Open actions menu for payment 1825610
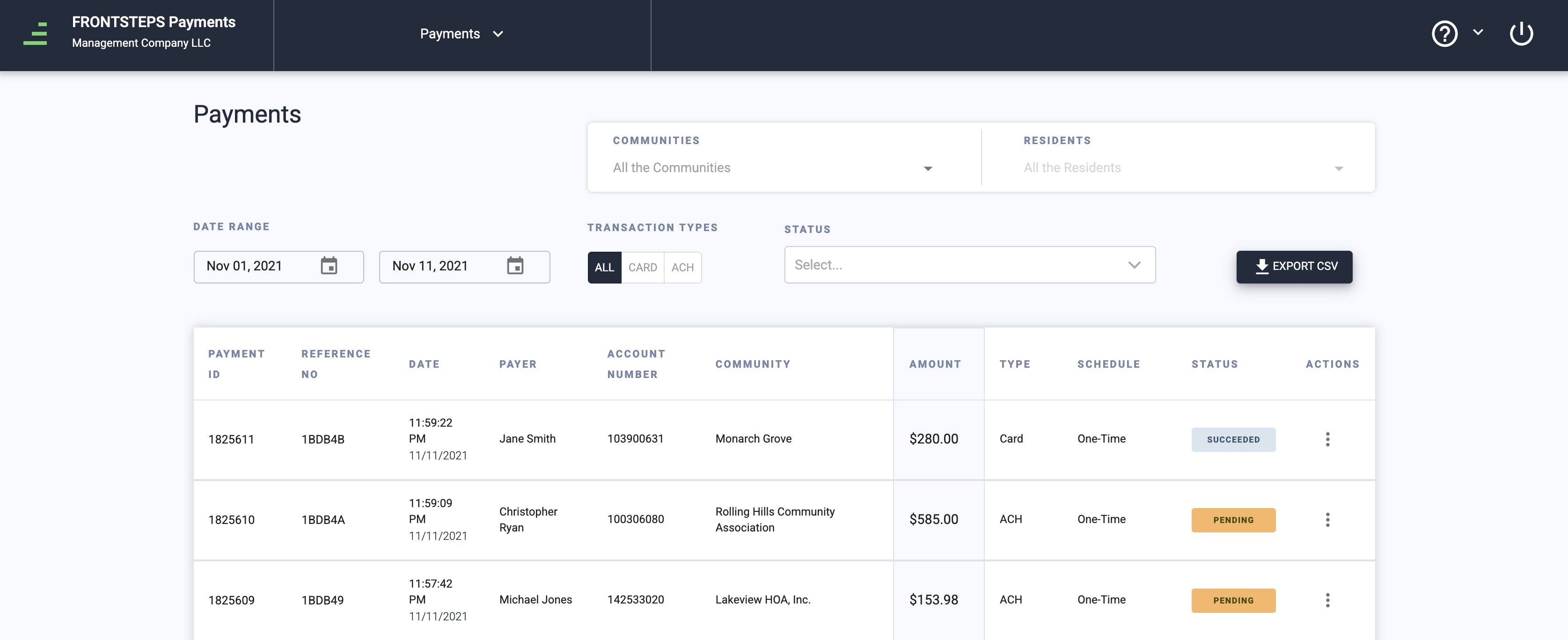The width and height of the screenshot is (1568, 640). pos(1327,520)
